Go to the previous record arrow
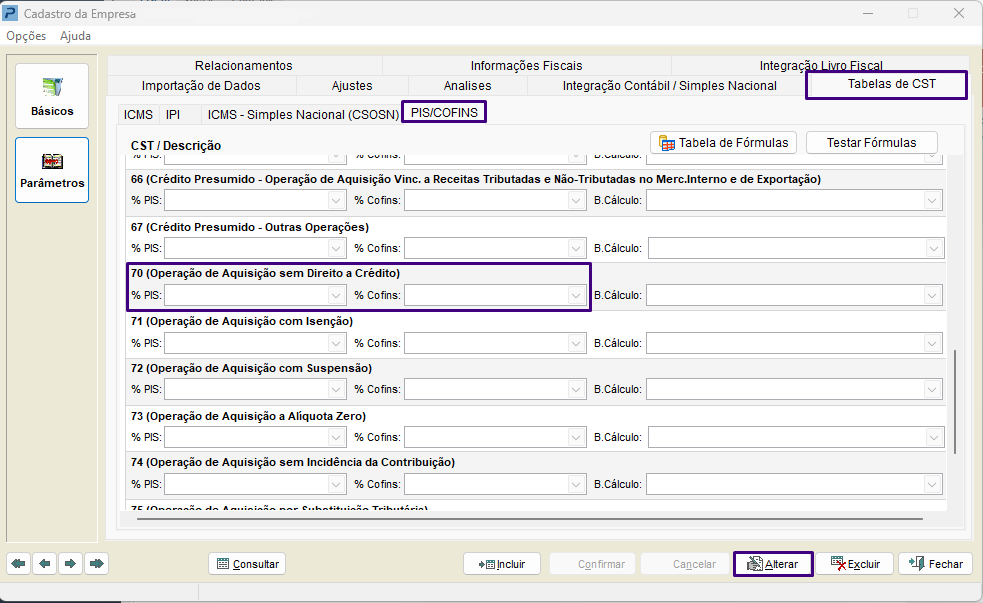Viewport: 983px width, 603px height. (x=45, y=564)
